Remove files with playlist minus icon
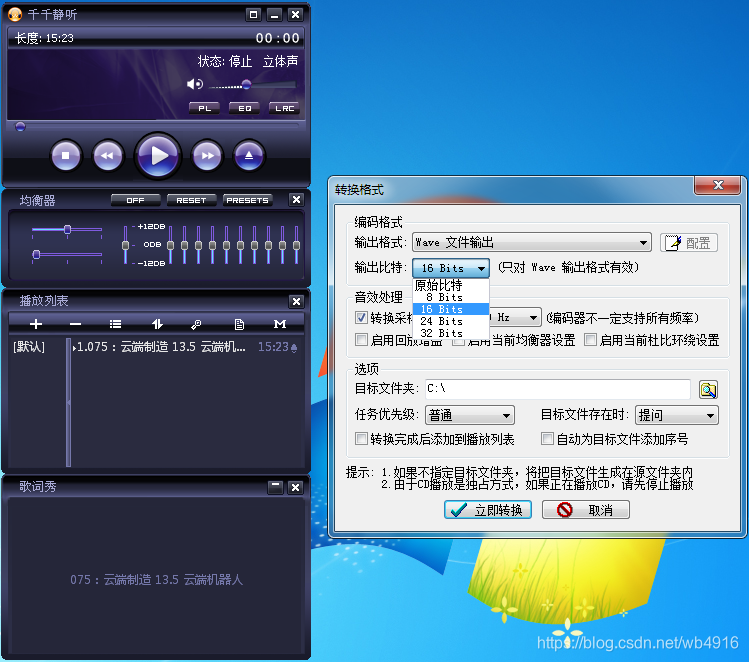 coord(75,324)
